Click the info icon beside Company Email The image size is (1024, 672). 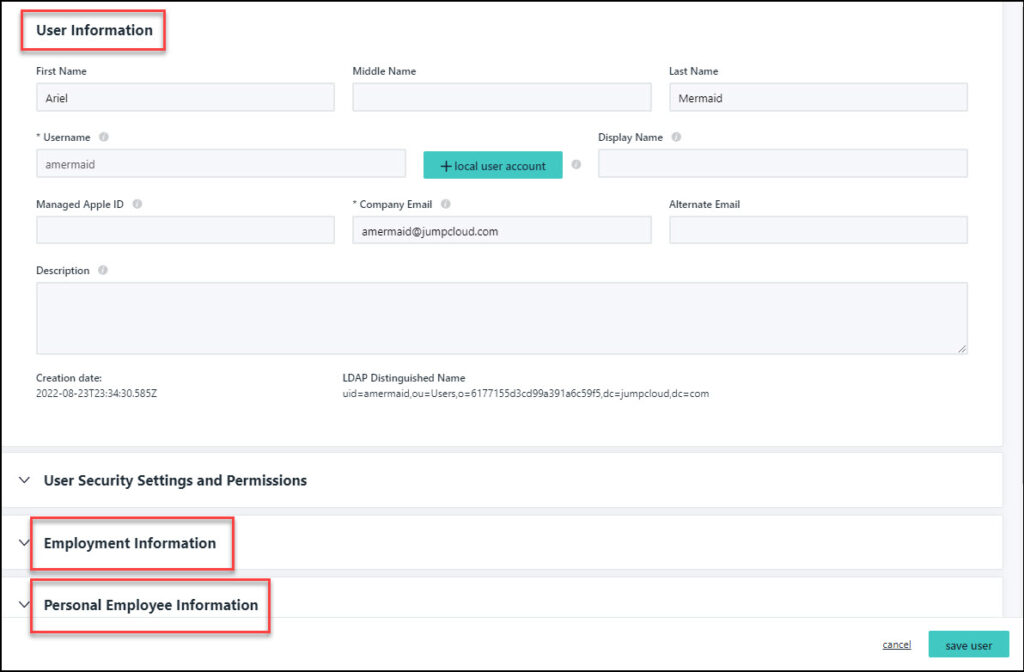[446, 204]
